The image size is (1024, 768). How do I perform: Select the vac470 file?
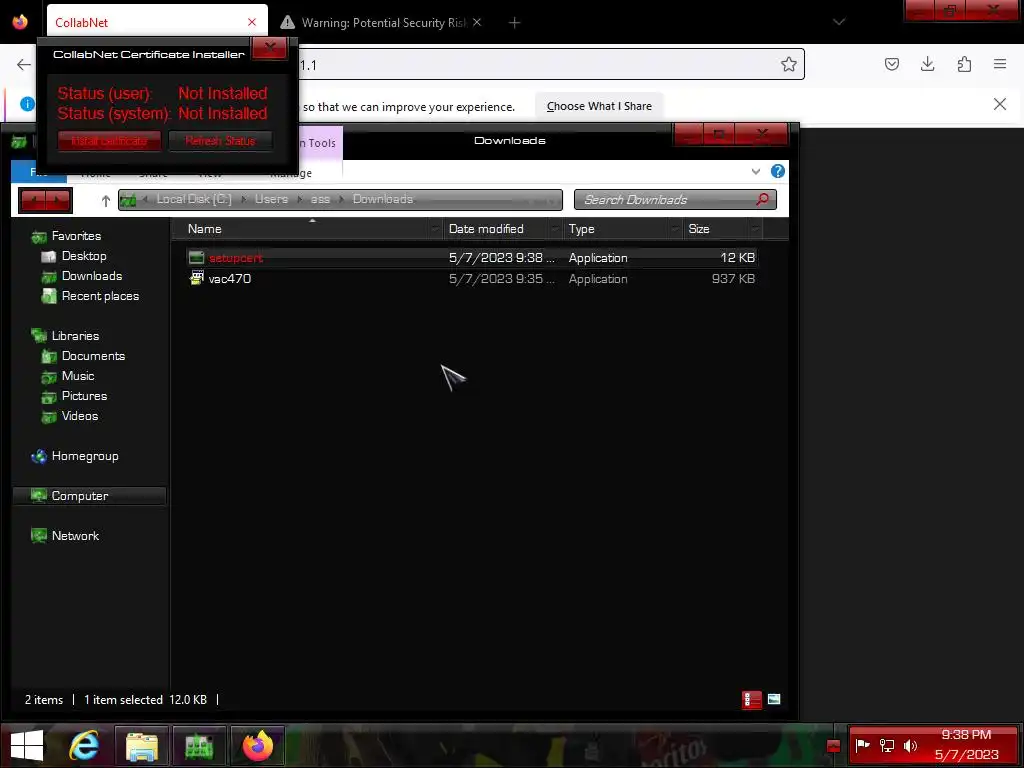[472, 279]
